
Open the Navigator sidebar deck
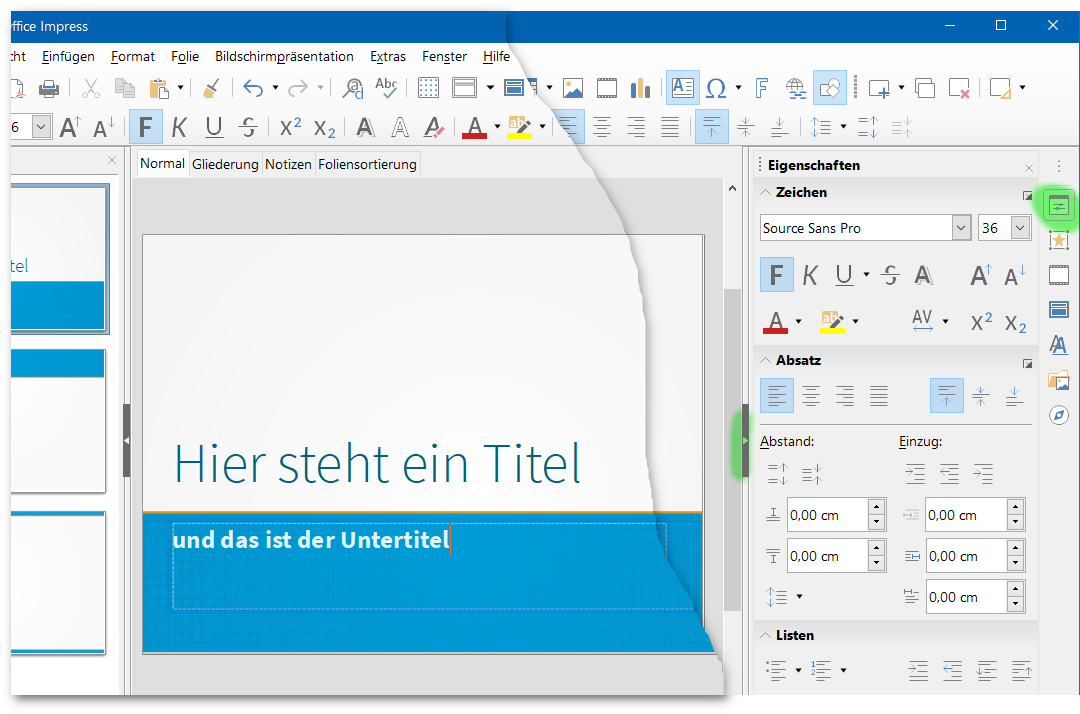[x=1059, y=415]
